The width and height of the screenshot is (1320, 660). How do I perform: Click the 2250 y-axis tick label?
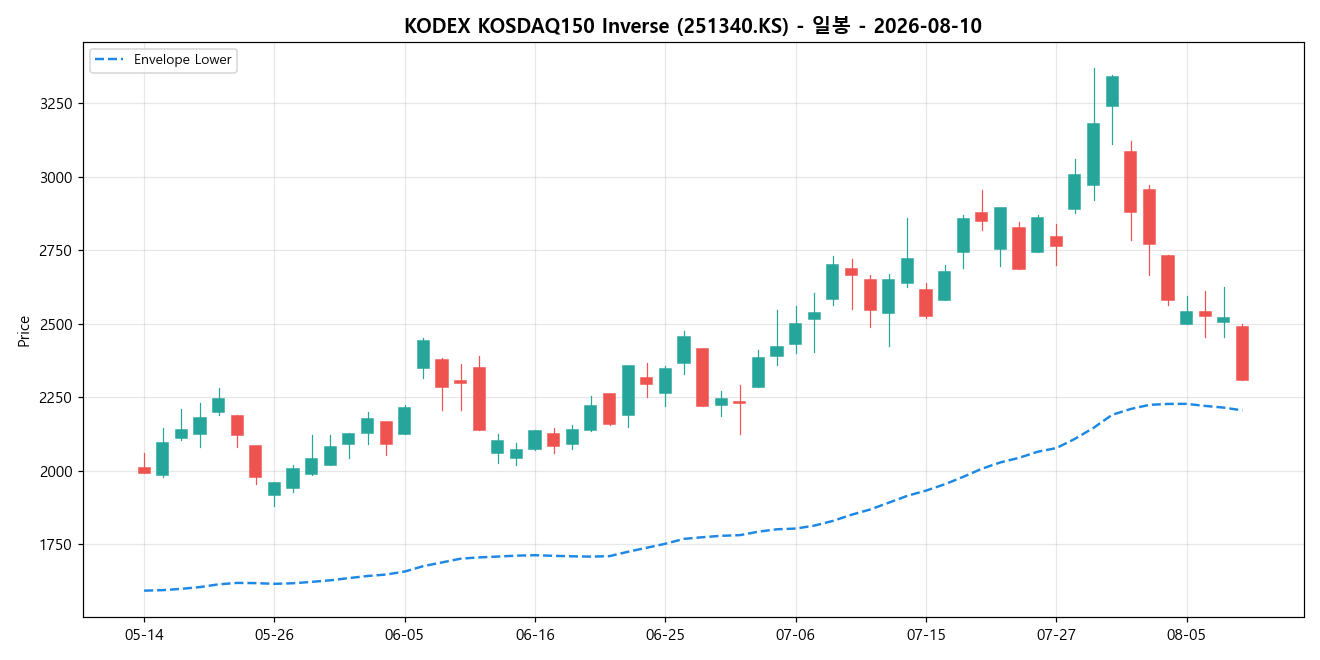coord(58,398)
